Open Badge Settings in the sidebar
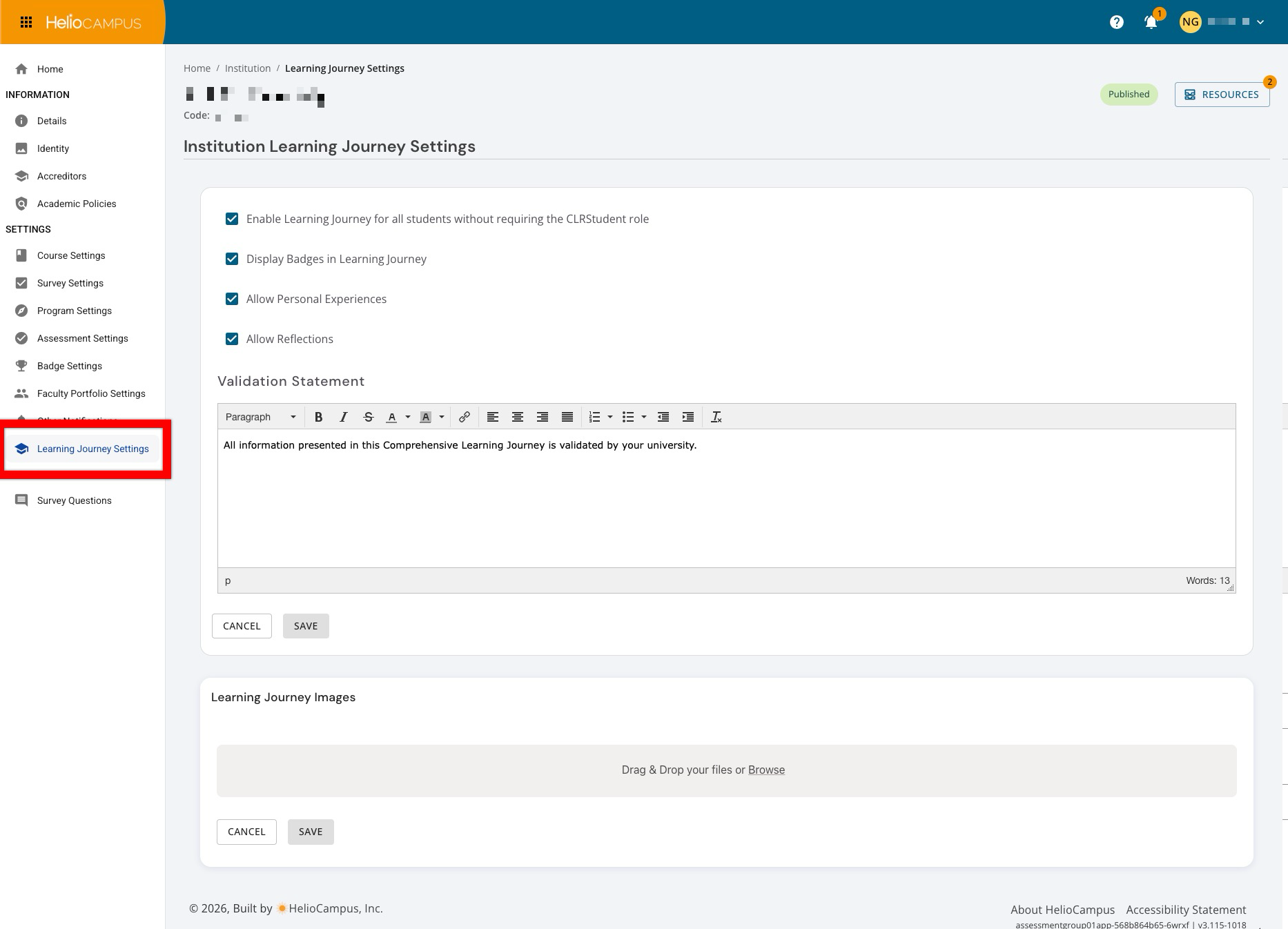 (x=69, y=366)
